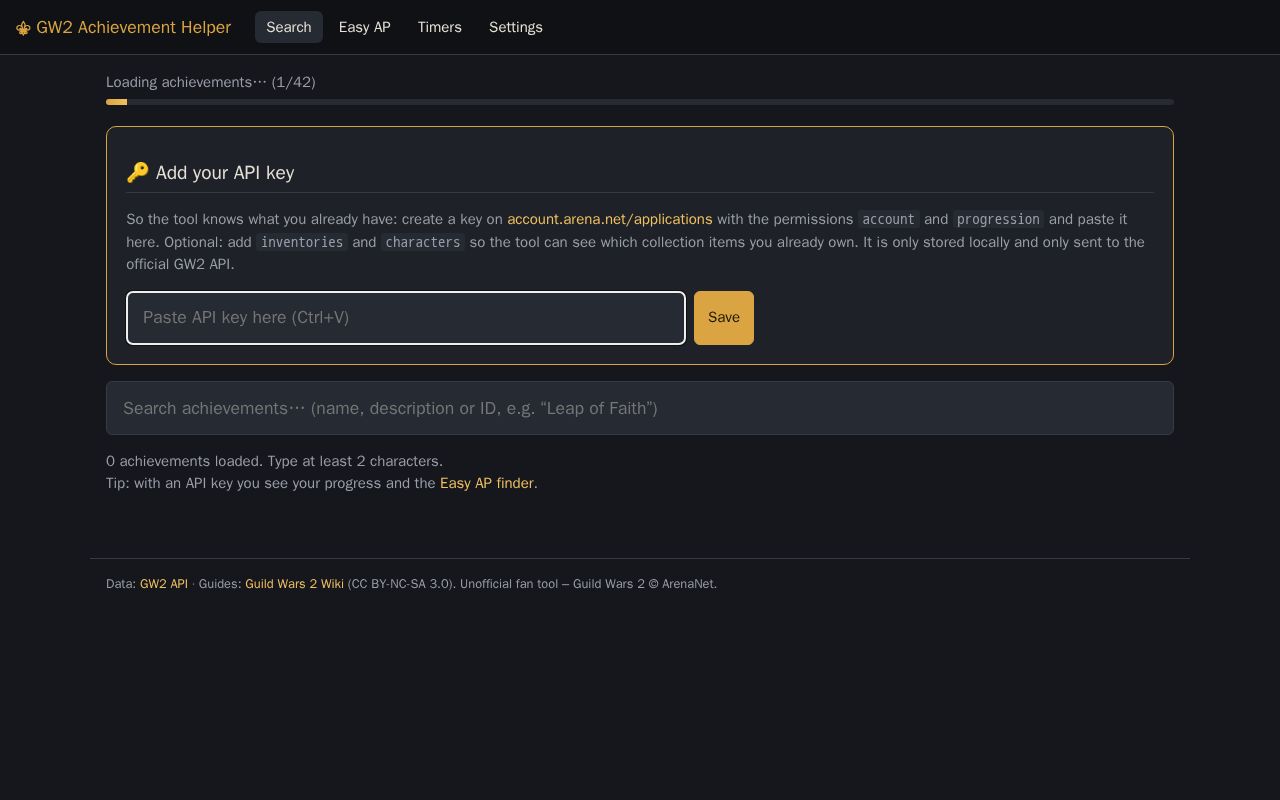
Task: Open the Timers tab
Action: tap(440, 27)
